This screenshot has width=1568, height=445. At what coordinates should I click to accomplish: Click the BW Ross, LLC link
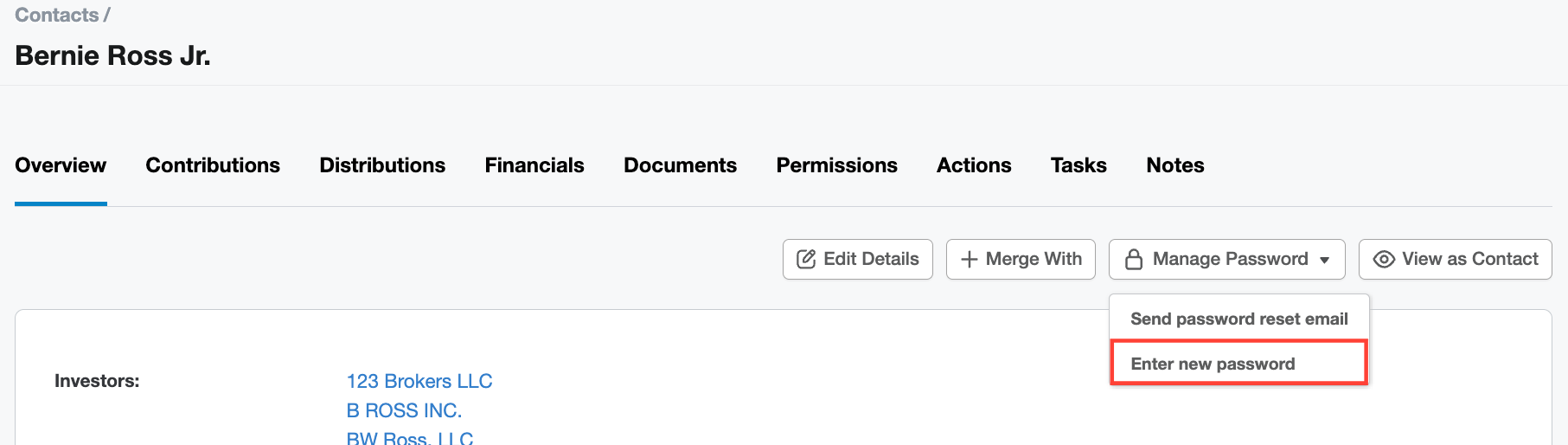(410, 438)
